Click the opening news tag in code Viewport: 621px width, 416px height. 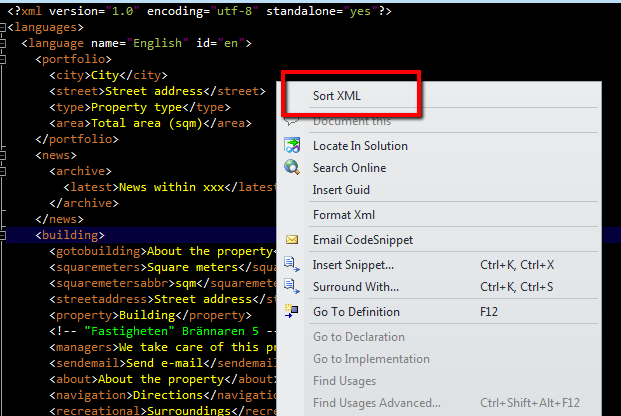pos(58,155)
